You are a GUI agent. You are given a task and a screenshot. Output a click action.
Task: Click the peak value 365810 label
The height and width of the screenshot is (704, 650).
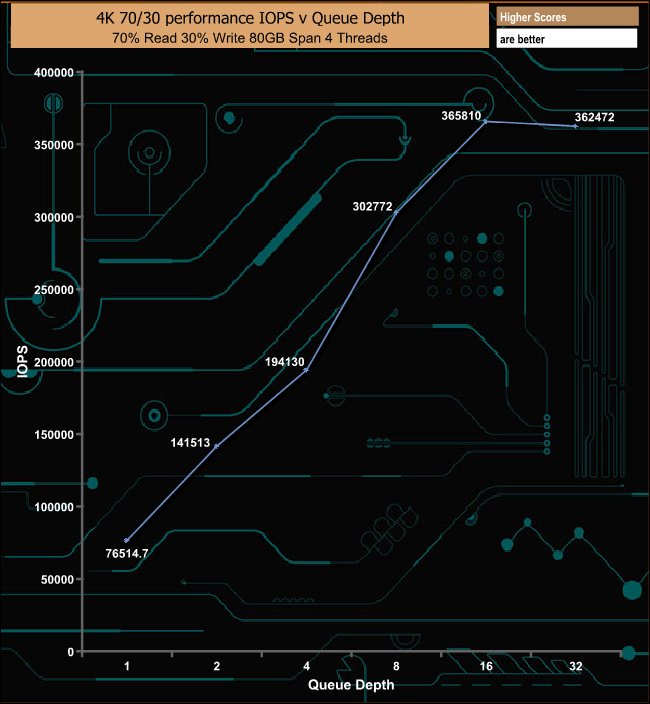pos(461,116)
